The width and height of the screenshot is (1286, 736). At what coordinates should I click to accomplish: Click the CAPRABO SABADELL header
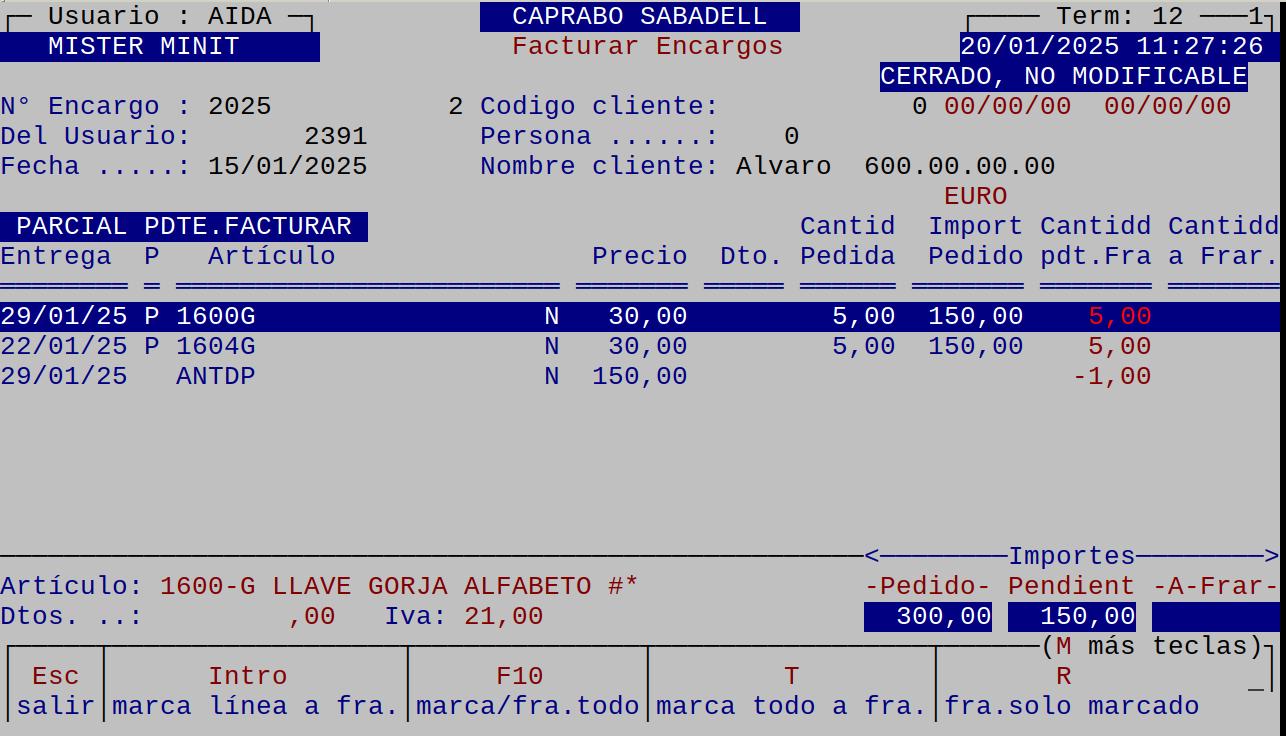[641, 15]
